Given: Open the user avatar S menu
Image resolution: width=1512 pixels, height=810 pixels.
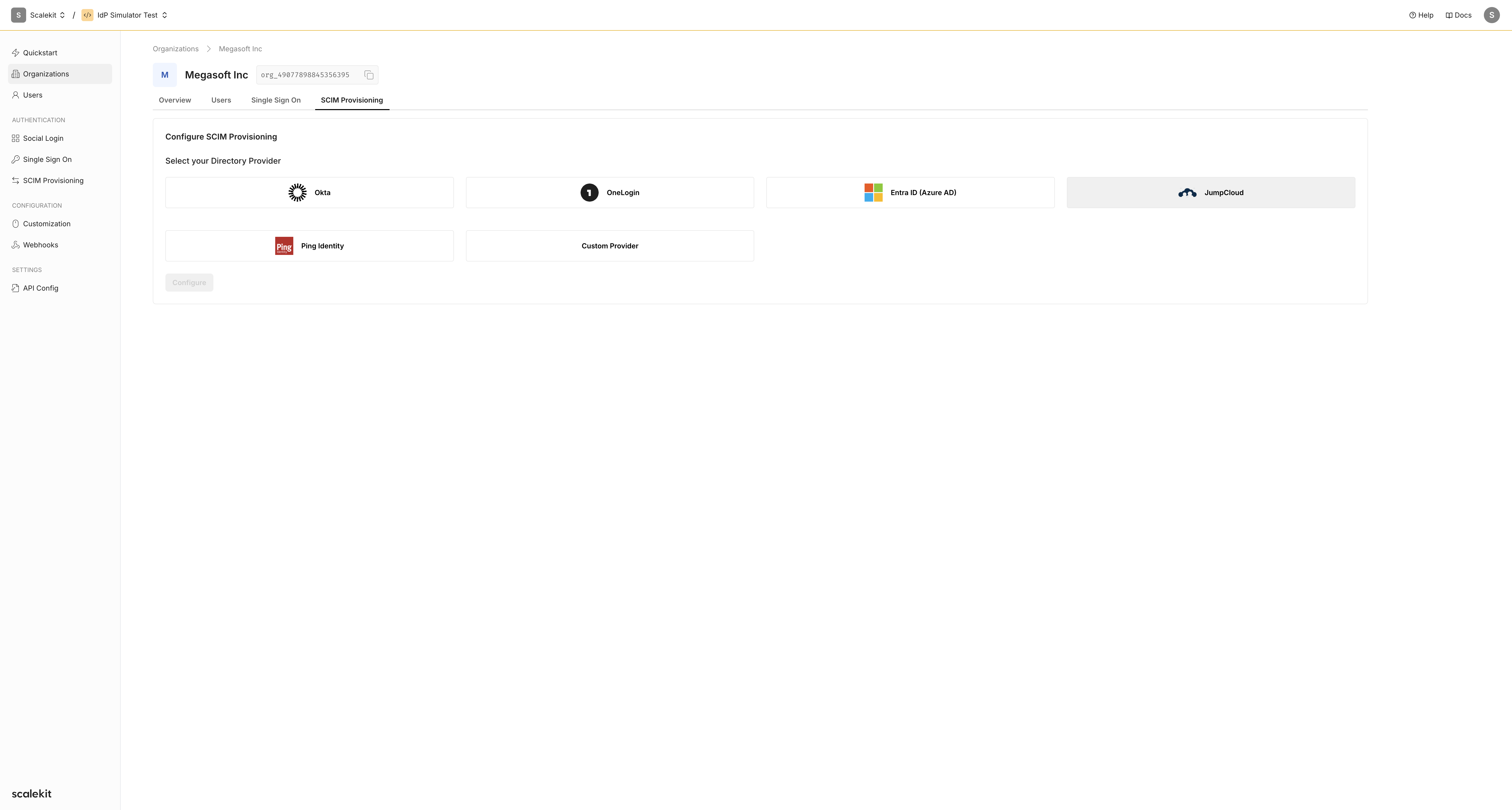Looking at the screenshot, I should click(1491, 15).
